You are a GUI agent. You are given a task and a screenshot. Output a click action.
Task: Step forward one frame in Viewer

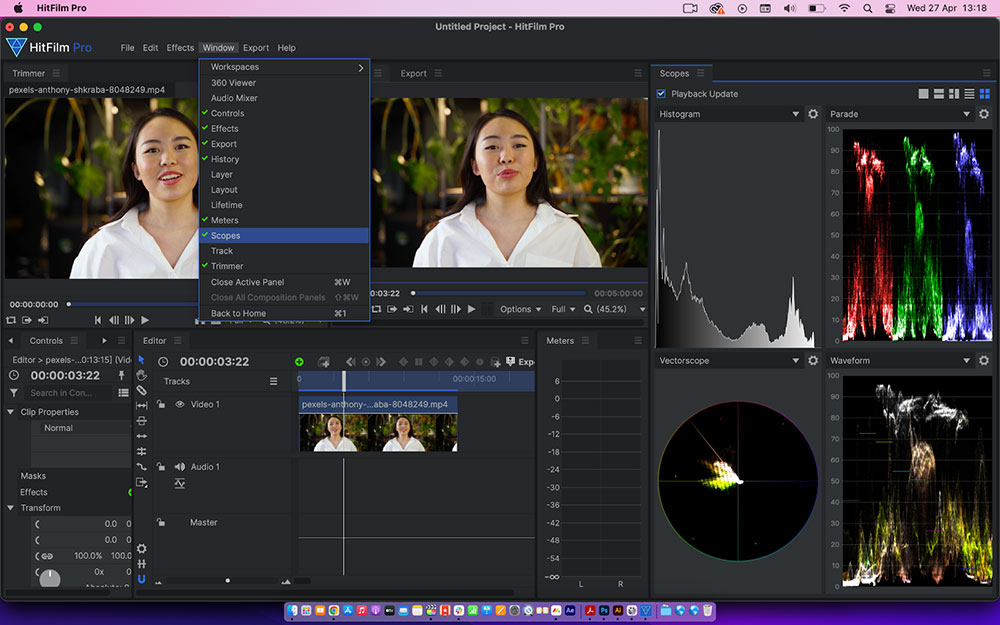tap(455, 309)
